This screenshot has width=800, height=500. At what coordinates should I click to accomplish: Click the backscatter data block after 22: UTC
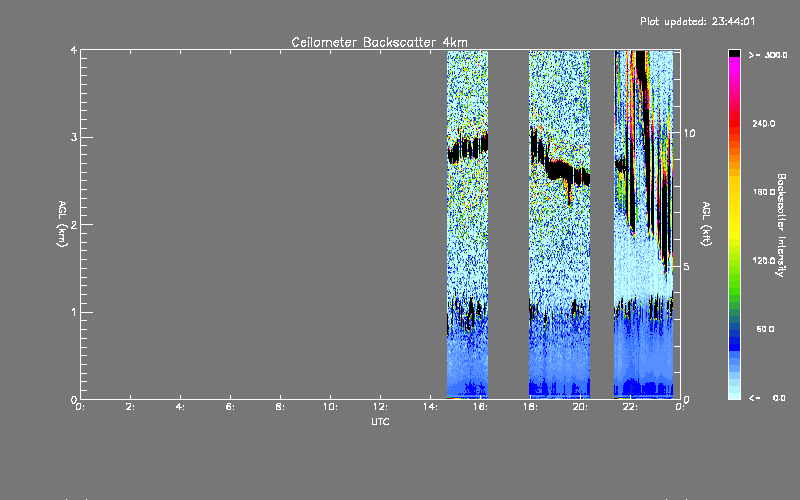coord(644,224)
